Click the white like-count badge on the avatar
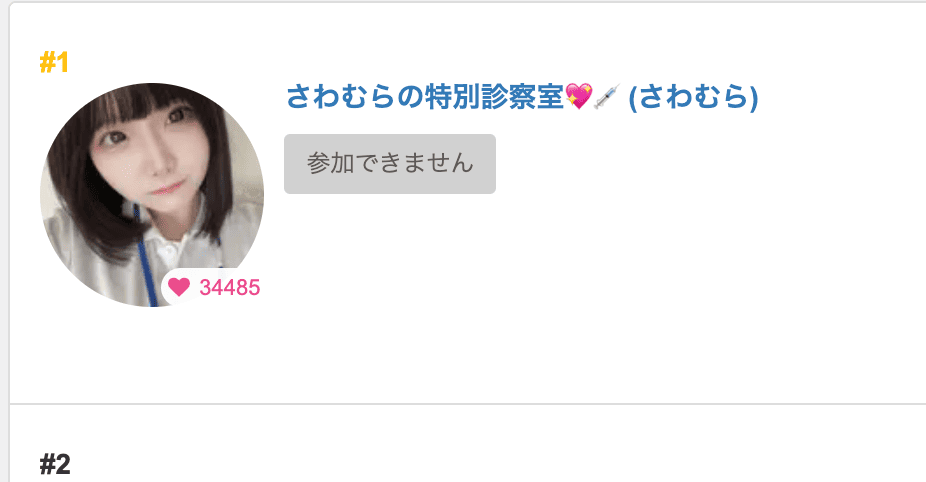 [213, 287]
